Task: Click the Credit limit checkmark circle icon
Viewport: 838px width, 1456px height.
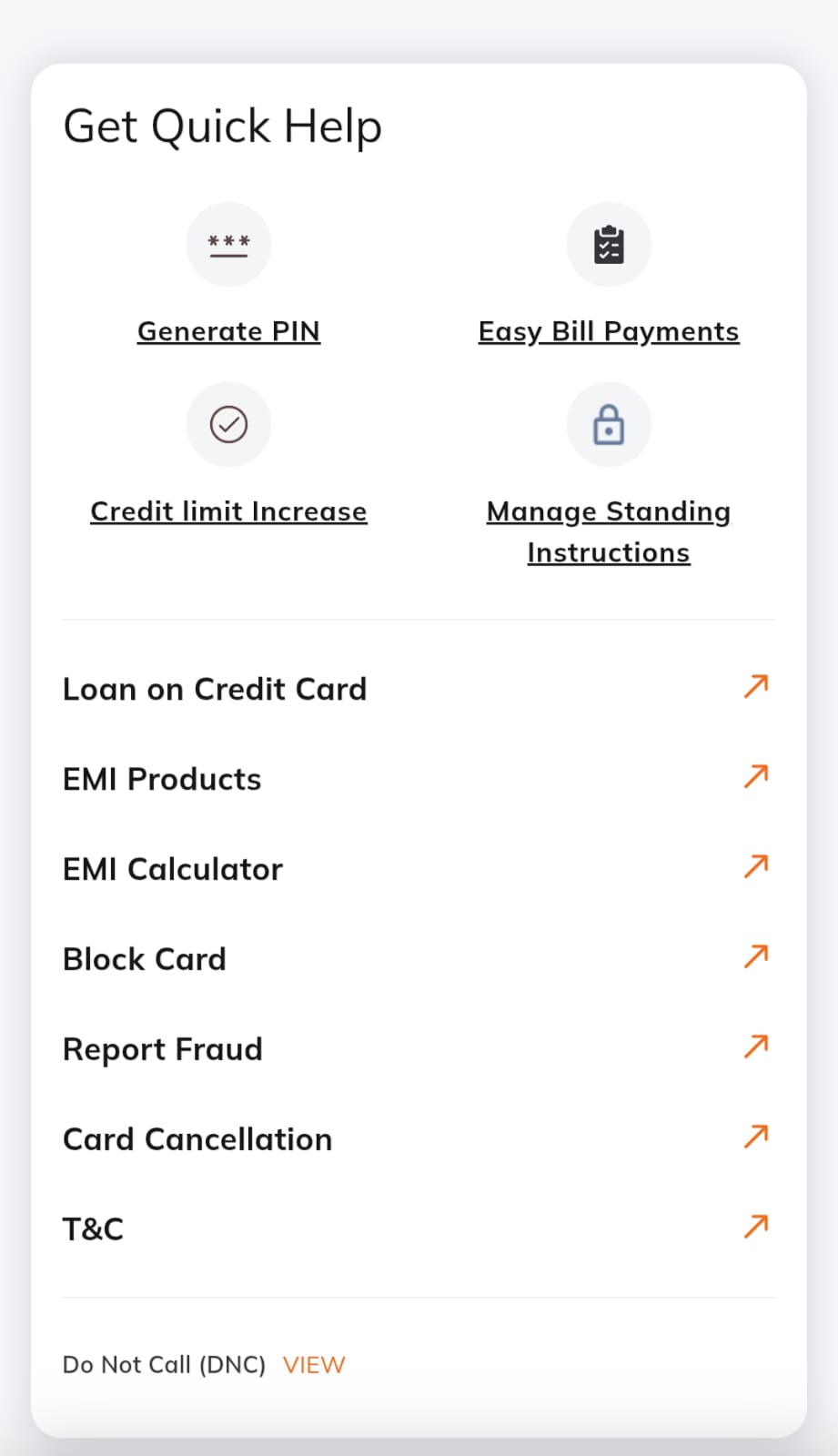Action: (228, 424)
